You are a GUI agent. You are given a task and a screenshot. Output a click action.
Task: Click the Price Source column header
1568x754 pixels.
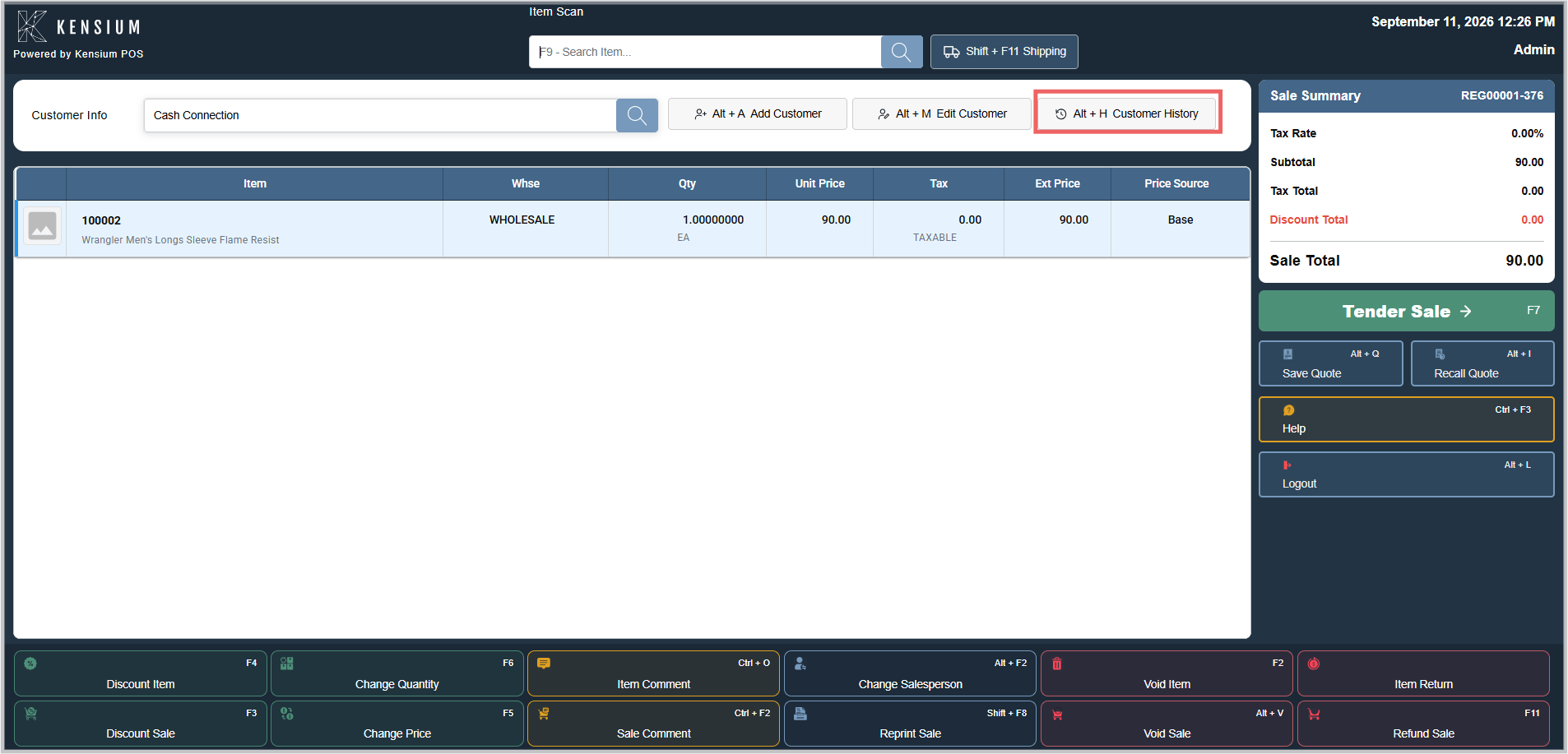tap(1176, 183)
